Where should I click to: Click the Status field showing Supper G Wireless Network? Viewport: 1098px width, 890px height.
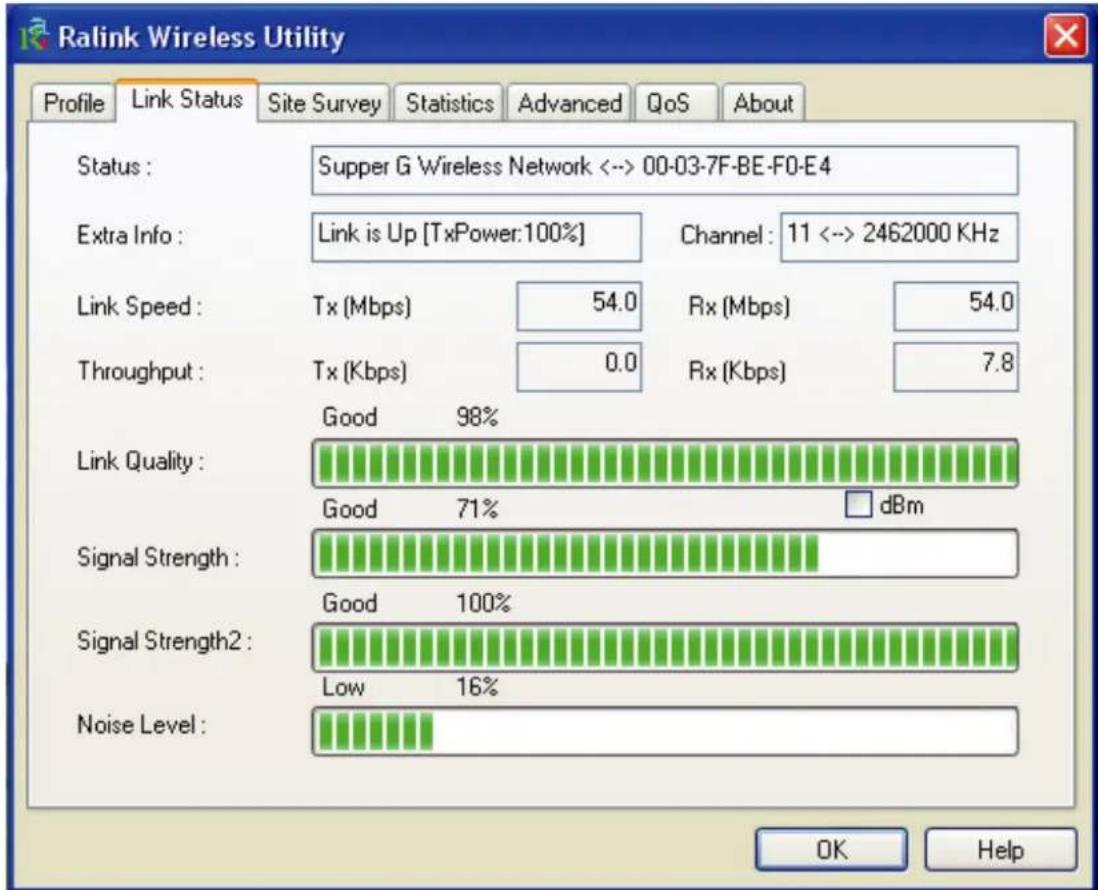665,169
